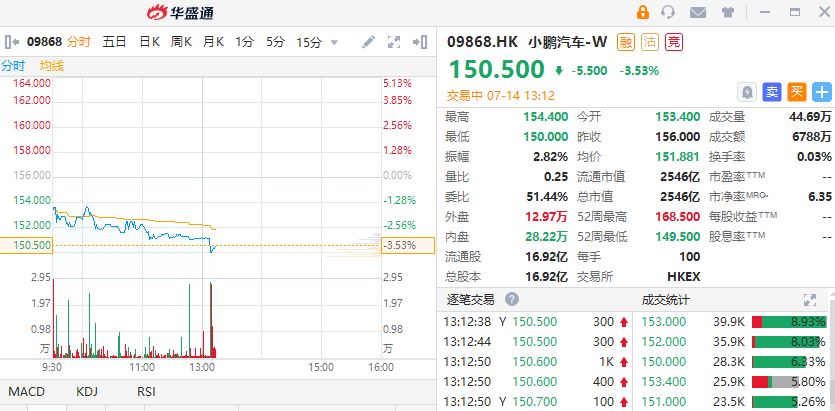Image resolution: width=835 pixels, height=411 pixels.
Task: Switch to the 日K chart tab
Action: point(149,42)
